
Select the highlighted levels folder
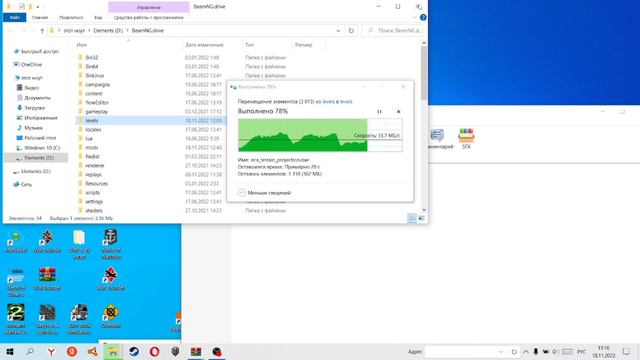91,120
